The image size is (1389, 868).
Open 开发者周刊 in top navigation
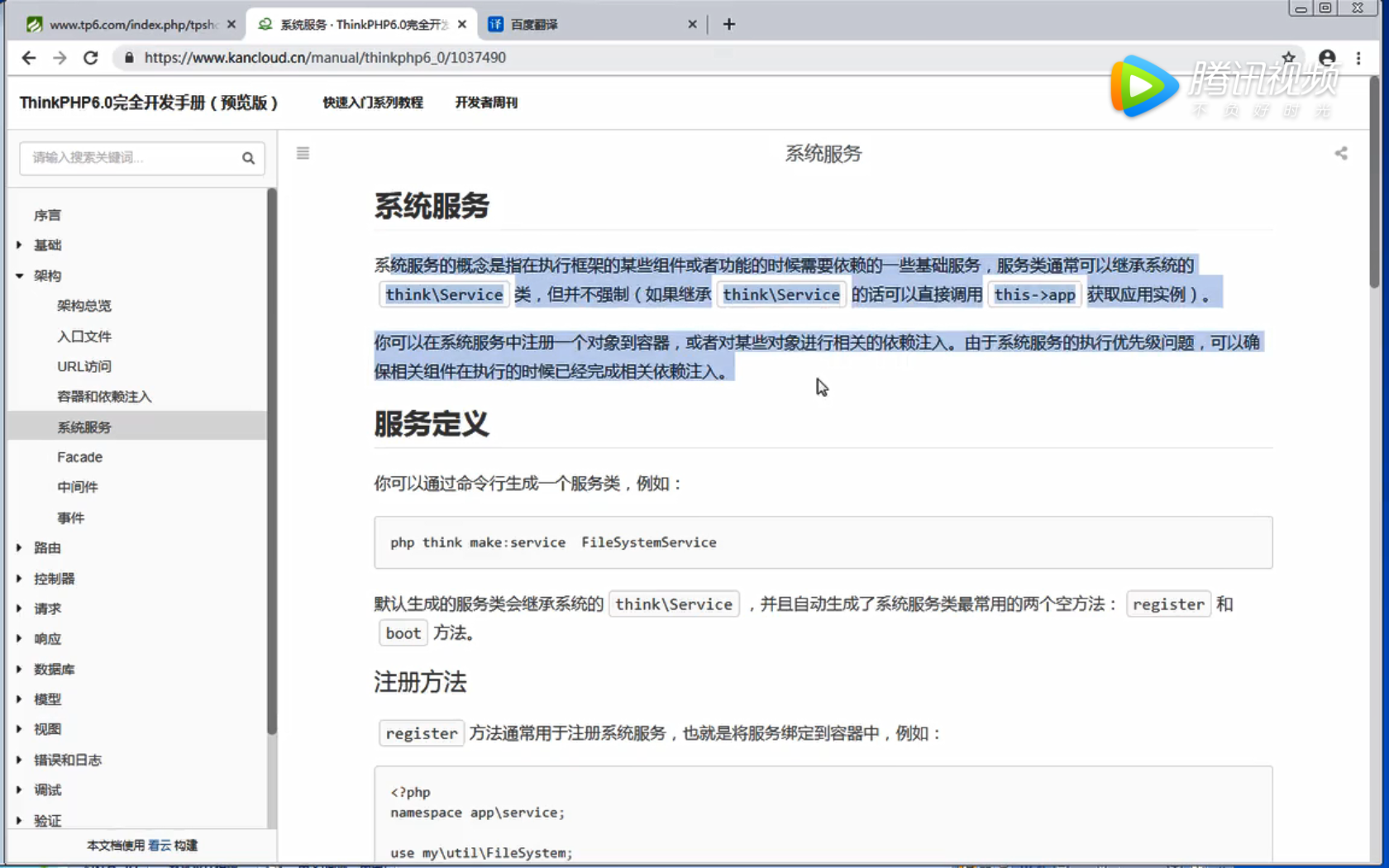pyautogui.click(x=486, y=103)
